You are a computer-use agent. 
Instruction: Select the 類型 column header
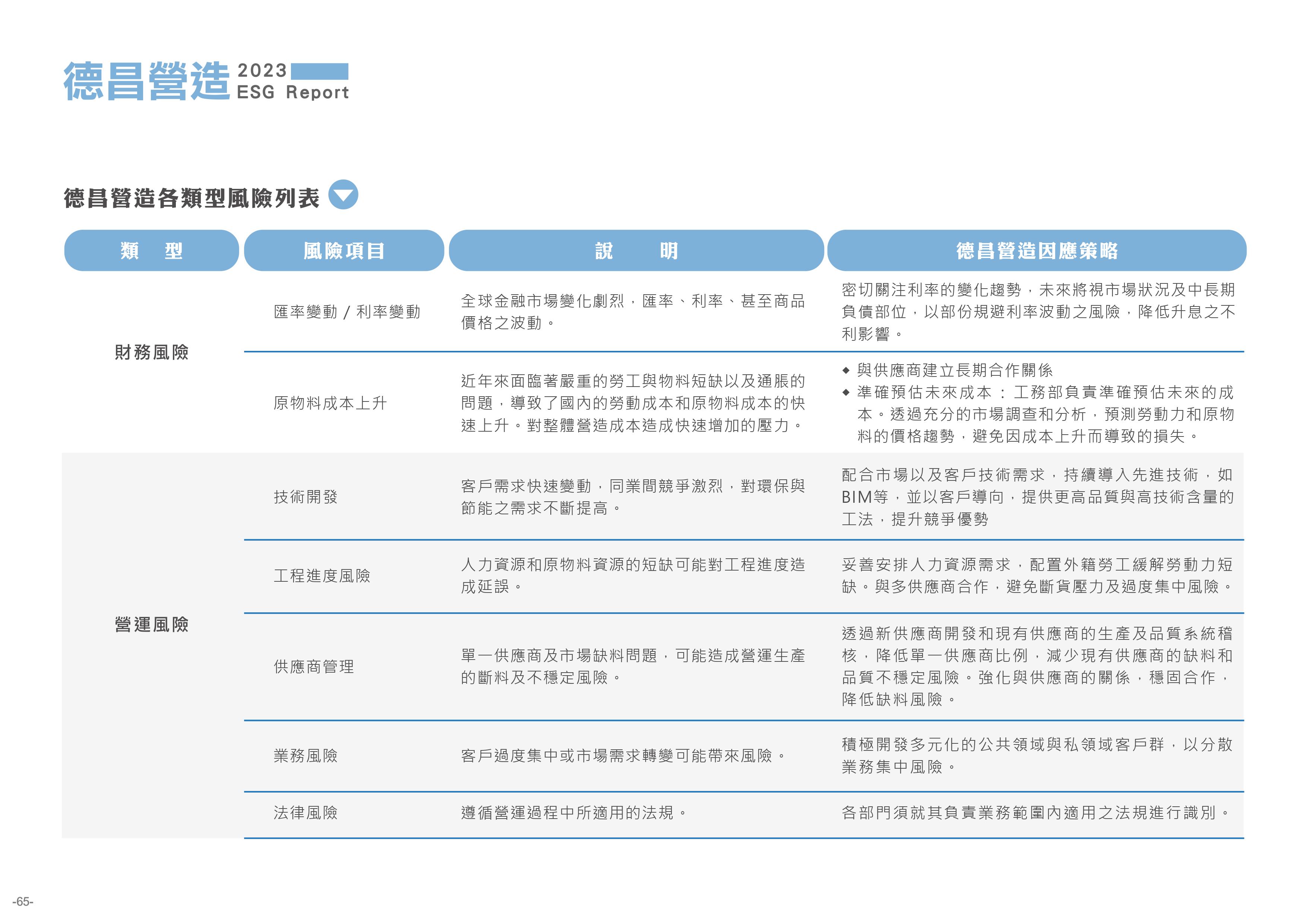pyautogui.click(x=151, y=250)
